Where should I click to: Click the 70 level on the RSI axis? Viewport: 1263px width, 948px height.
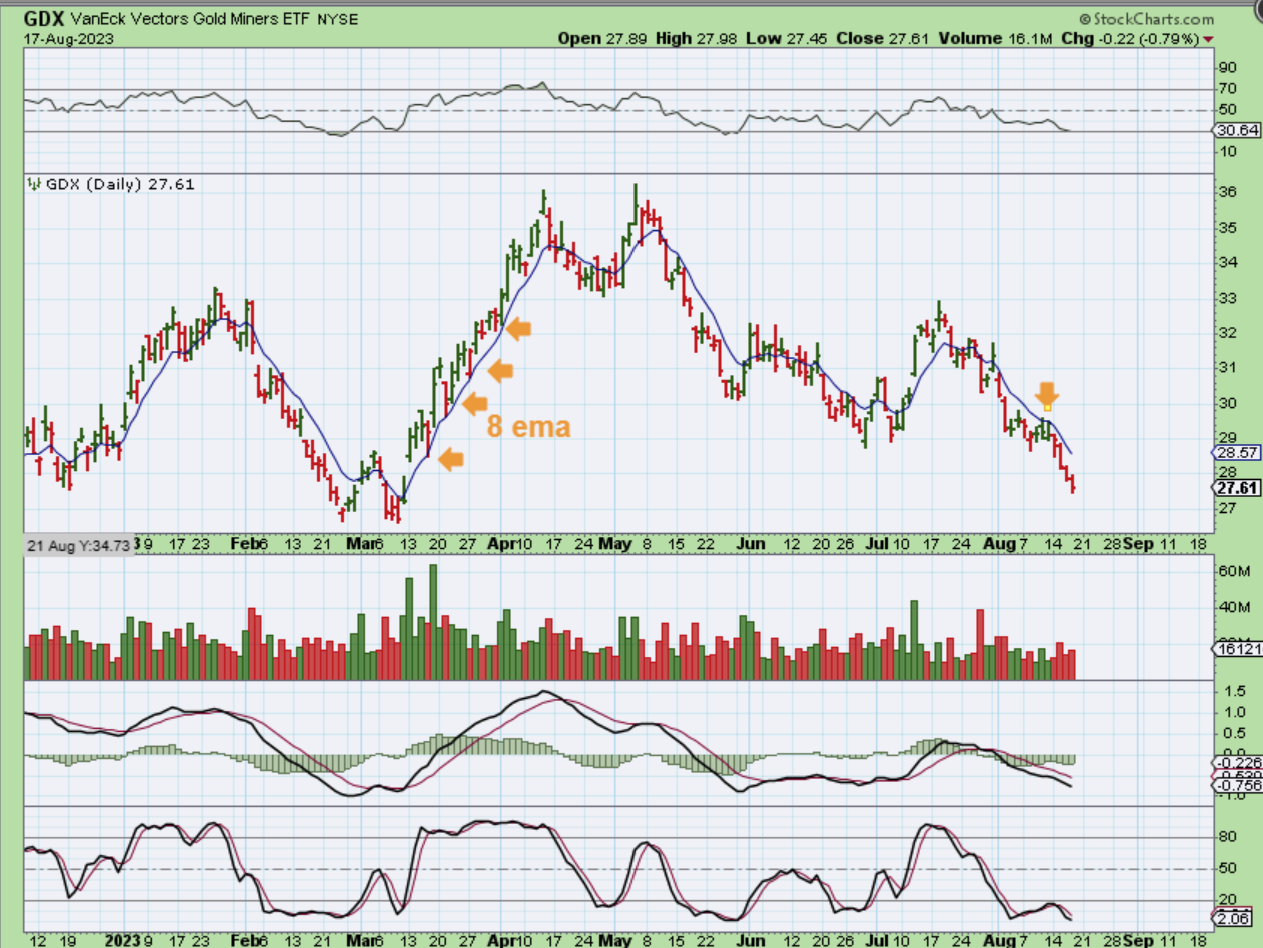(x=1226, y=89)
